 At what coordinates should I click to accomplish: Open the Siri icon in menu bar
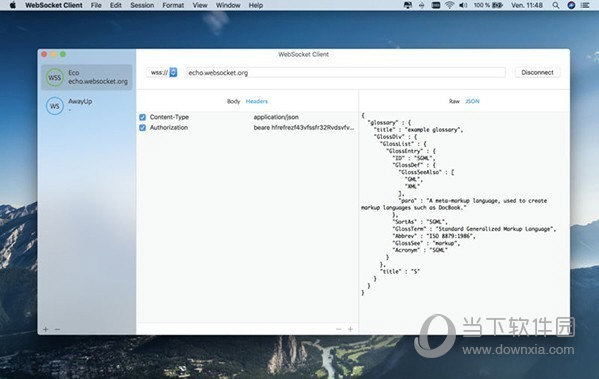[571, 5]
